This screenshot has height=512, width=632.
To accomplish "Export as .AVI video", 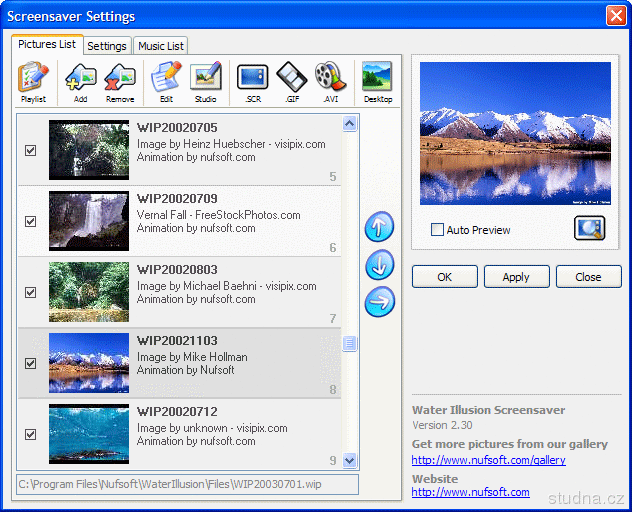I will tap(329, 82).
